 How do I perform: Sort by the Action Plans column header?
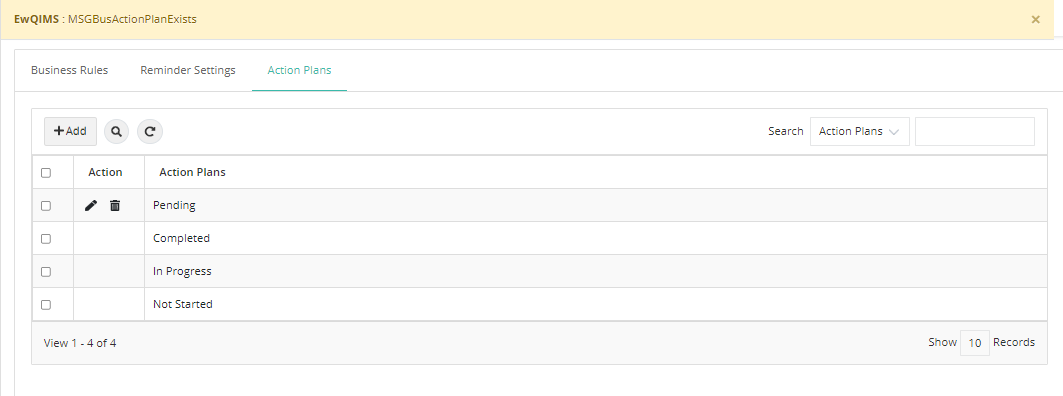point(193,172)
